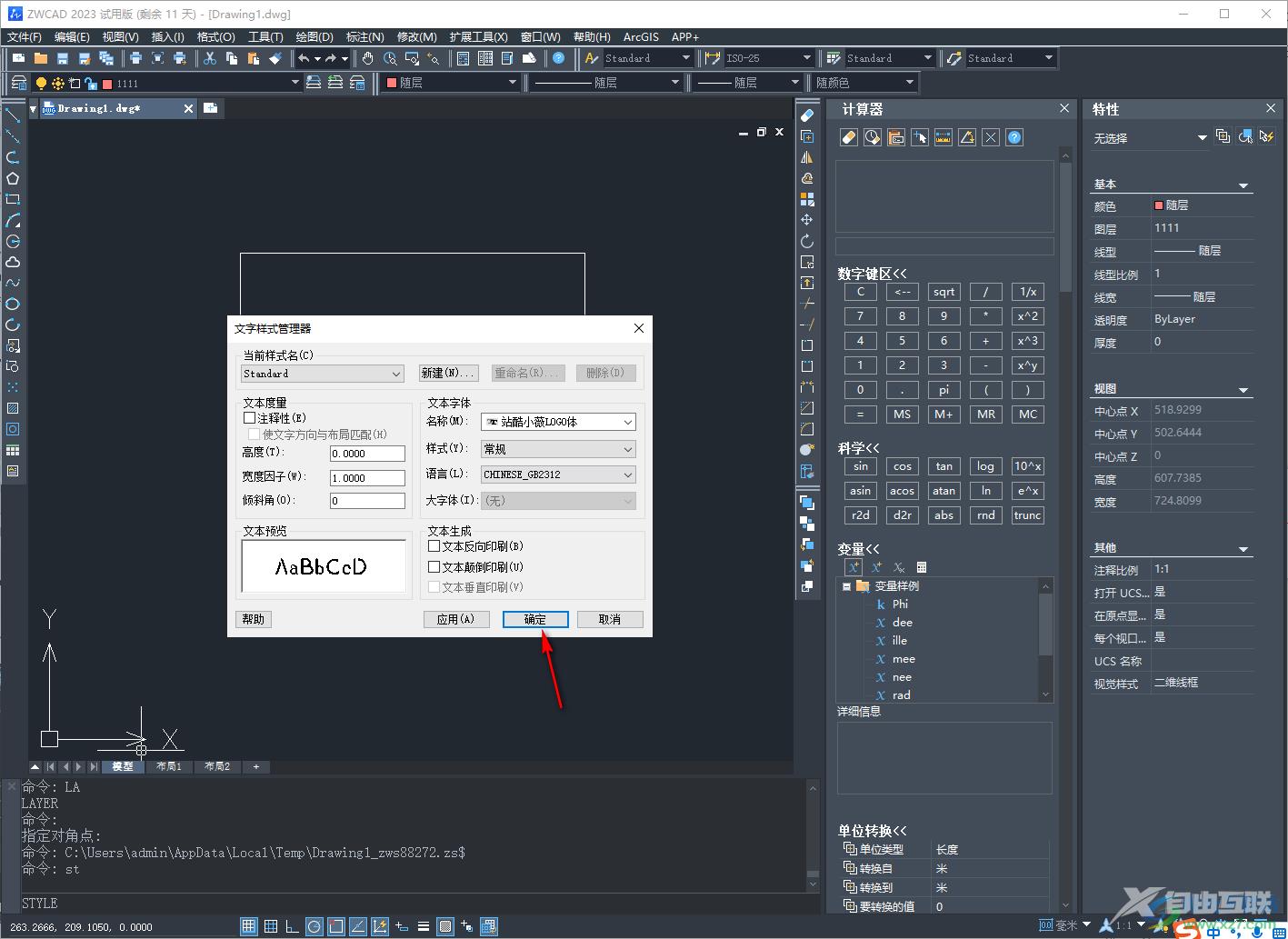The image size is (1288, 939).
Task: Click the Zoom Window icon in toolbar
Action: tap(412, 58)
